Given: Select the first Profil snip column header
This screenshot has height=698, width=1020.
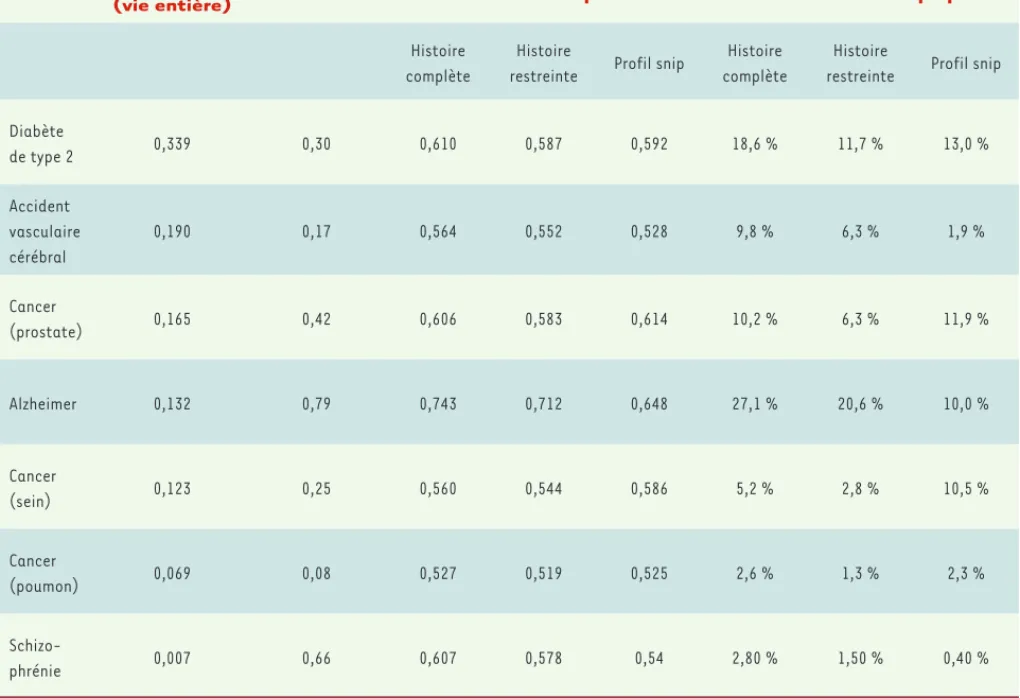Looking at the screenshot, I should coord(649,63).
